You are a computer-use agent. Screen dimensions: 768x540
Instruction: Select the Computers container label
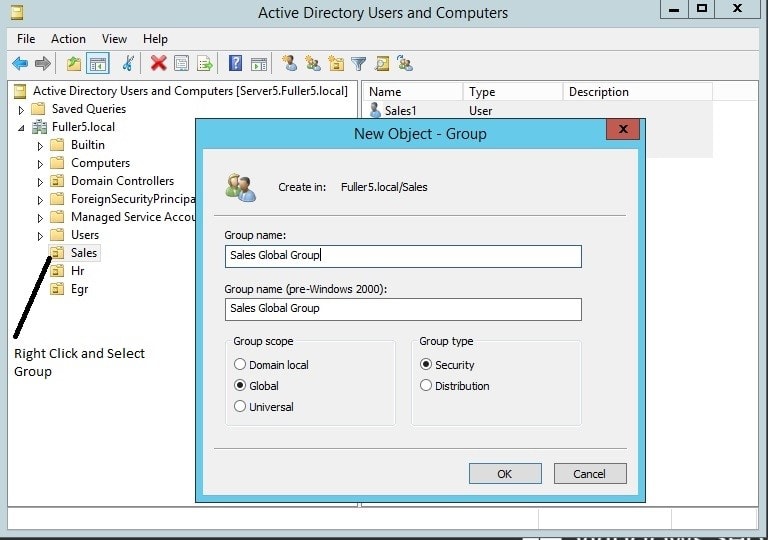[x=100, y=163]
